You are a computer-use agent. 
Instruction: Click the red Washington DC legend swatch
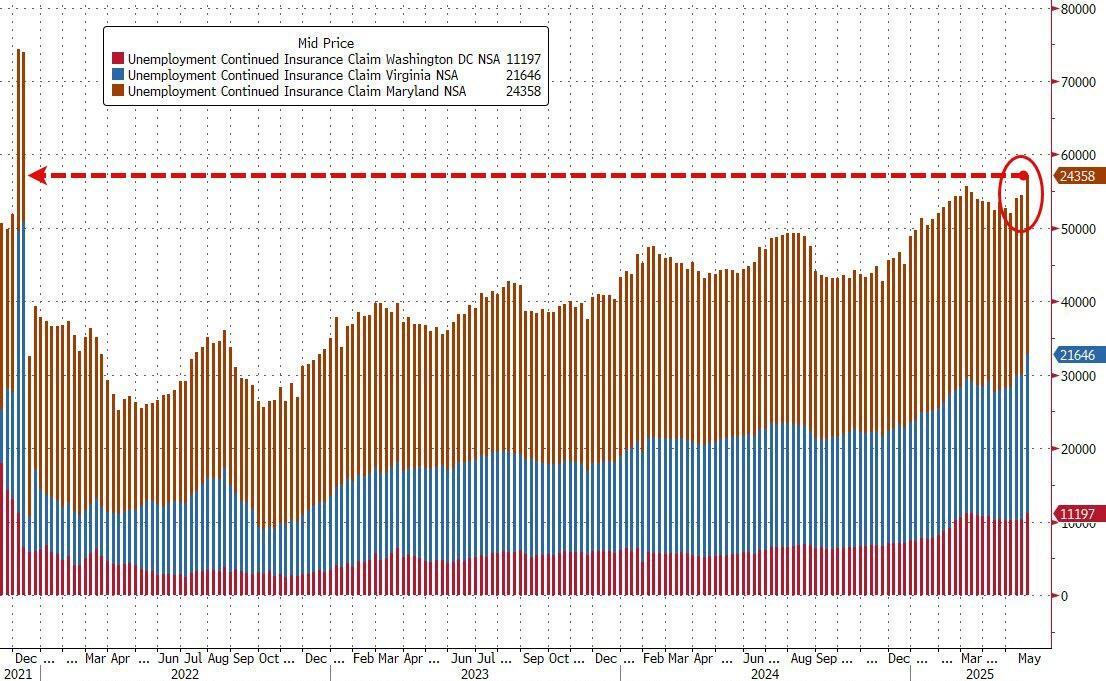coord(119,60)
